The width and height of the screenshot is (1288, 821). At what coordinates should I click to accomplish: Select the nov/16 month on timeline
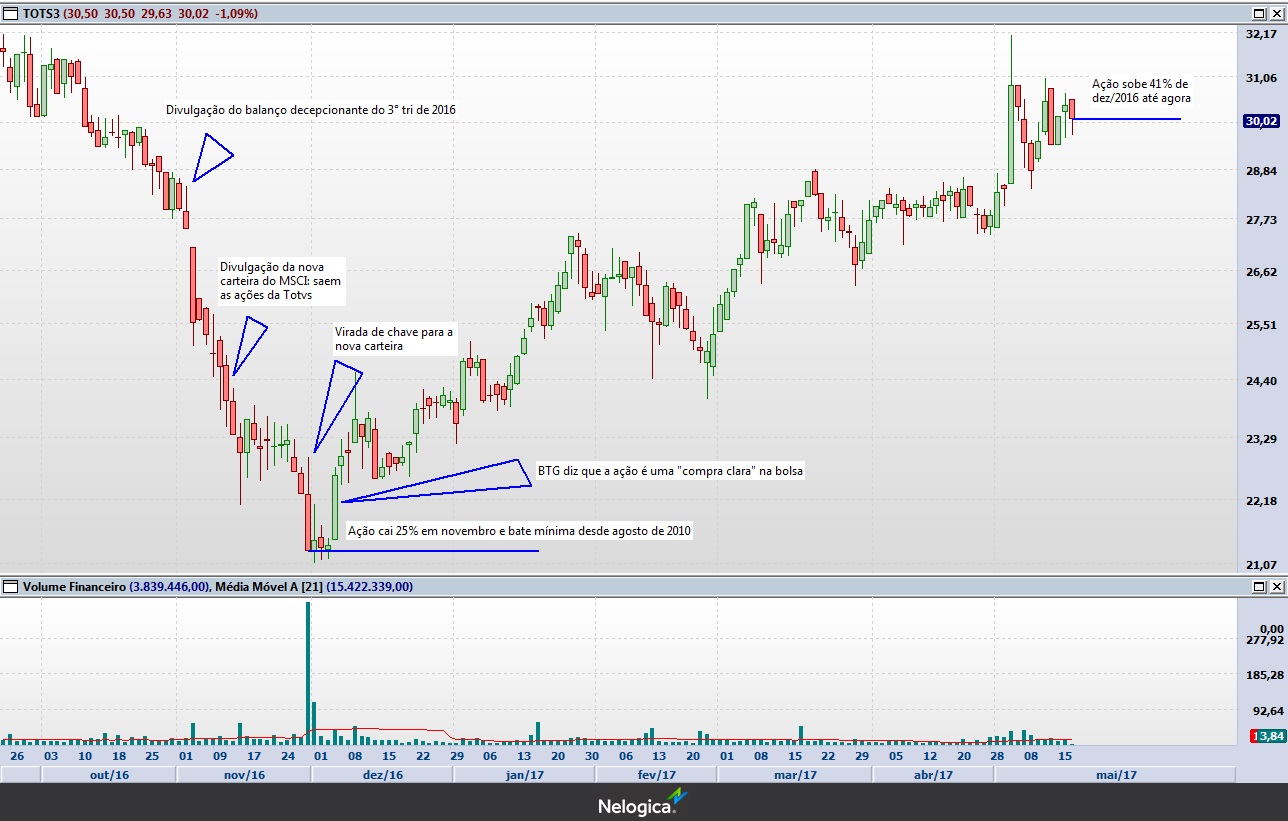pyautogui.click(x=244, y=775)
